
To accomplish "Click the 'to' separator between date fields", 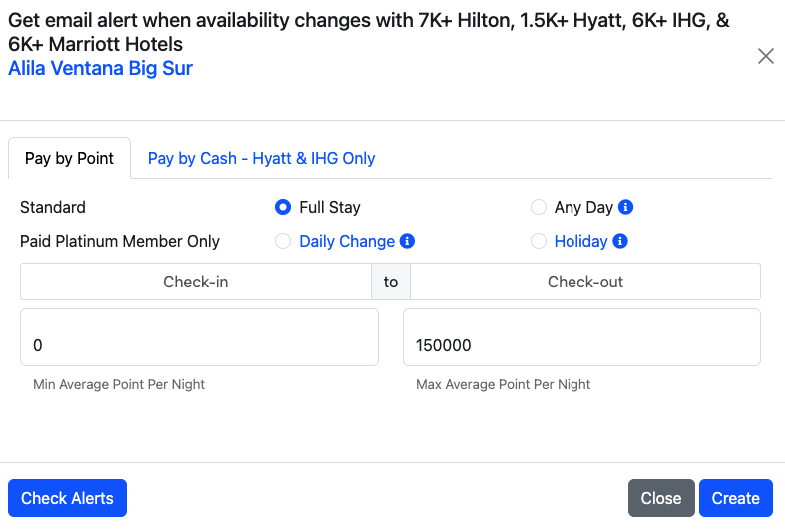I will (391, 282).
